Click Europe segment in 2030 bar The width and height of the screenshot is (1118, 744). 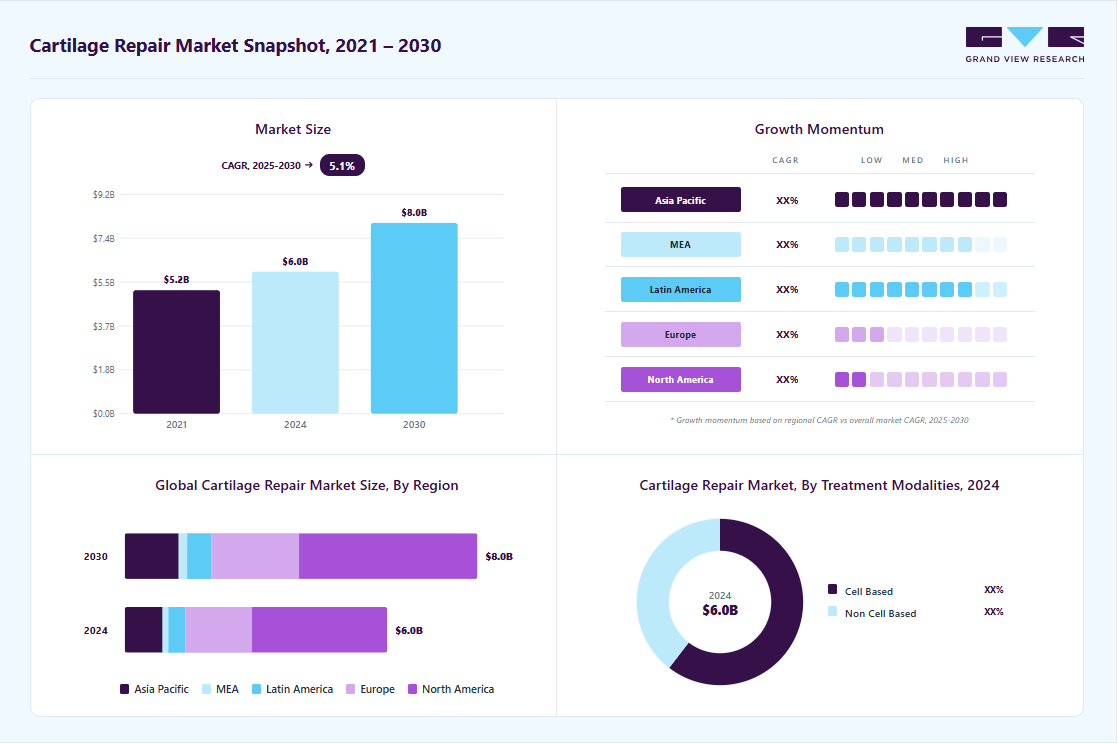pyautogui.click(x=255, y=556)
